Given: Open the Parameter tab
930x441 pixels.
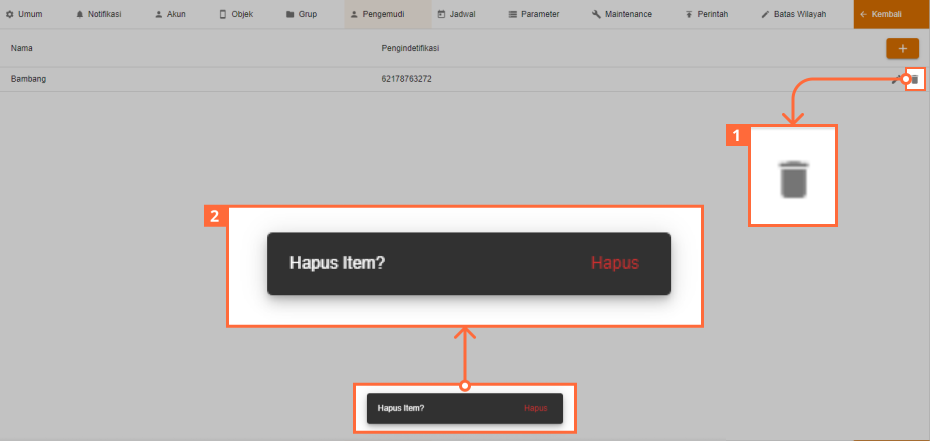Looking at the screenshot, I should 533,15.
